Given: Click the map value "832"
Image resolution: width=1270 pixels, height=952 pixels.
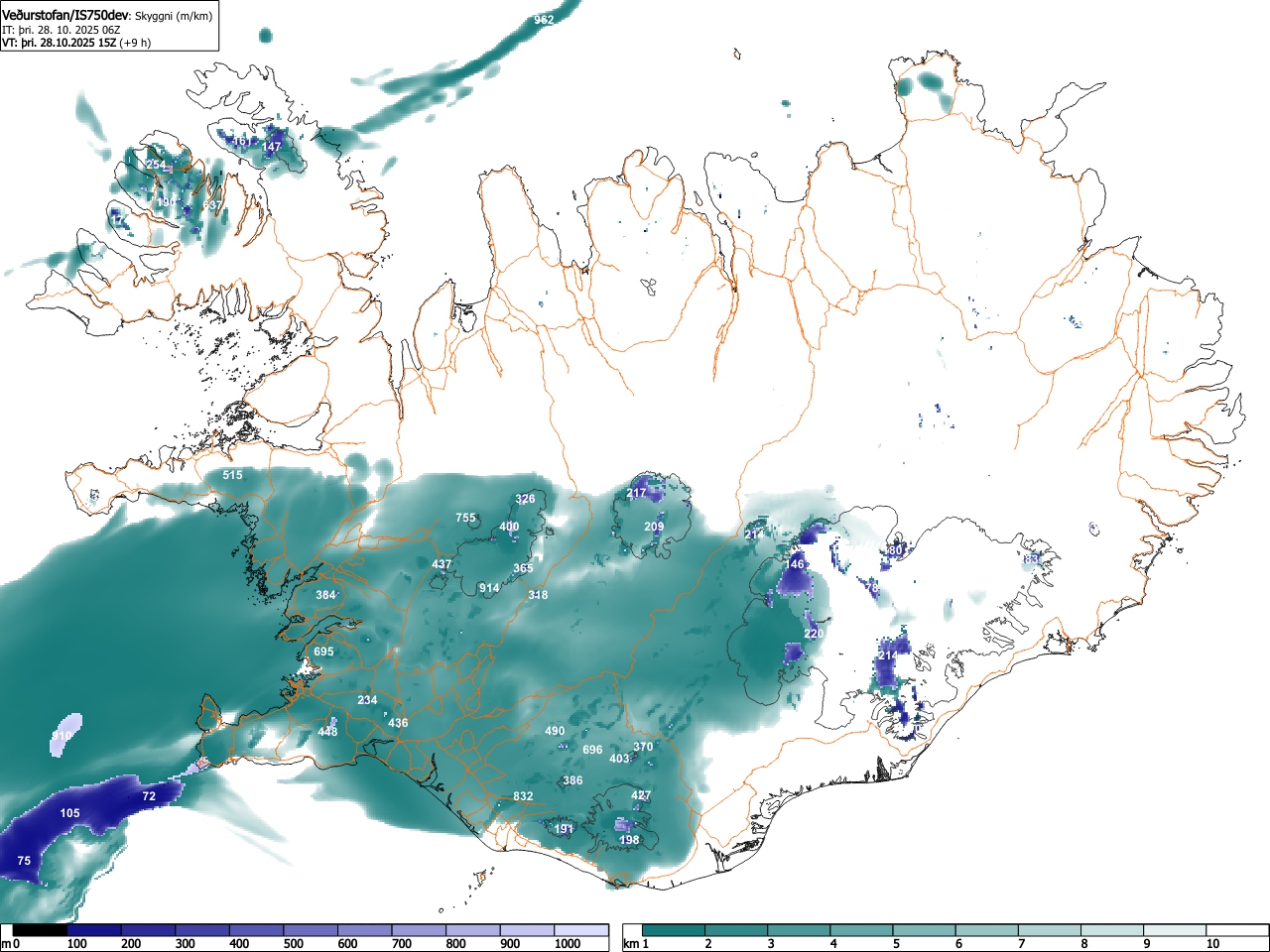Looking at the screenshot, I should [523, 796].
